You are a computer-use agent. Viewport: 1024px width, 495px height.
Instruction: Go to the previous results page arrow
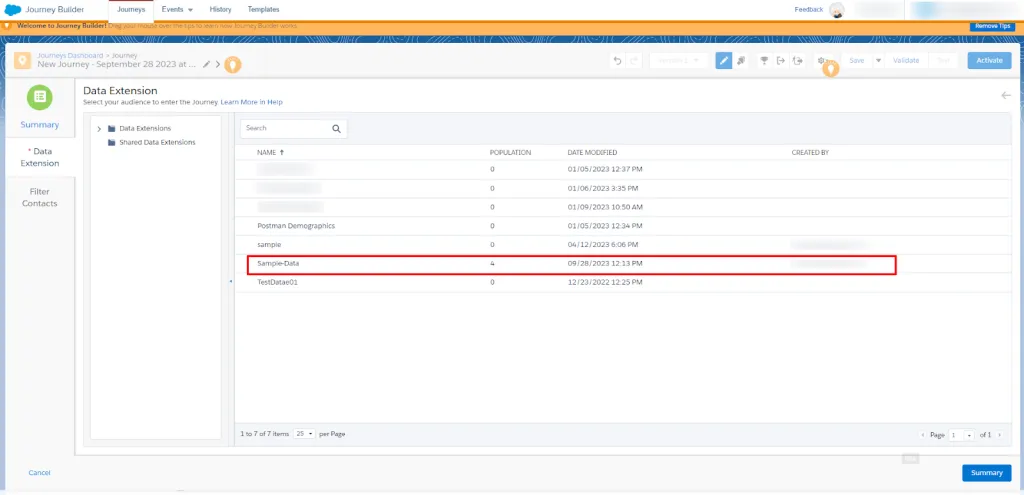point(923,435)
